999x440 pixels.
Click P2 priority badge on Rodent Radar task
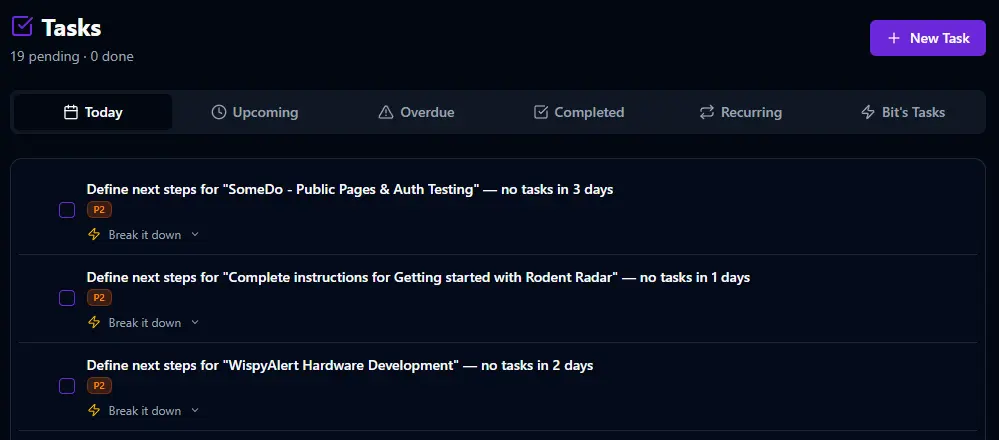[99, 298]
